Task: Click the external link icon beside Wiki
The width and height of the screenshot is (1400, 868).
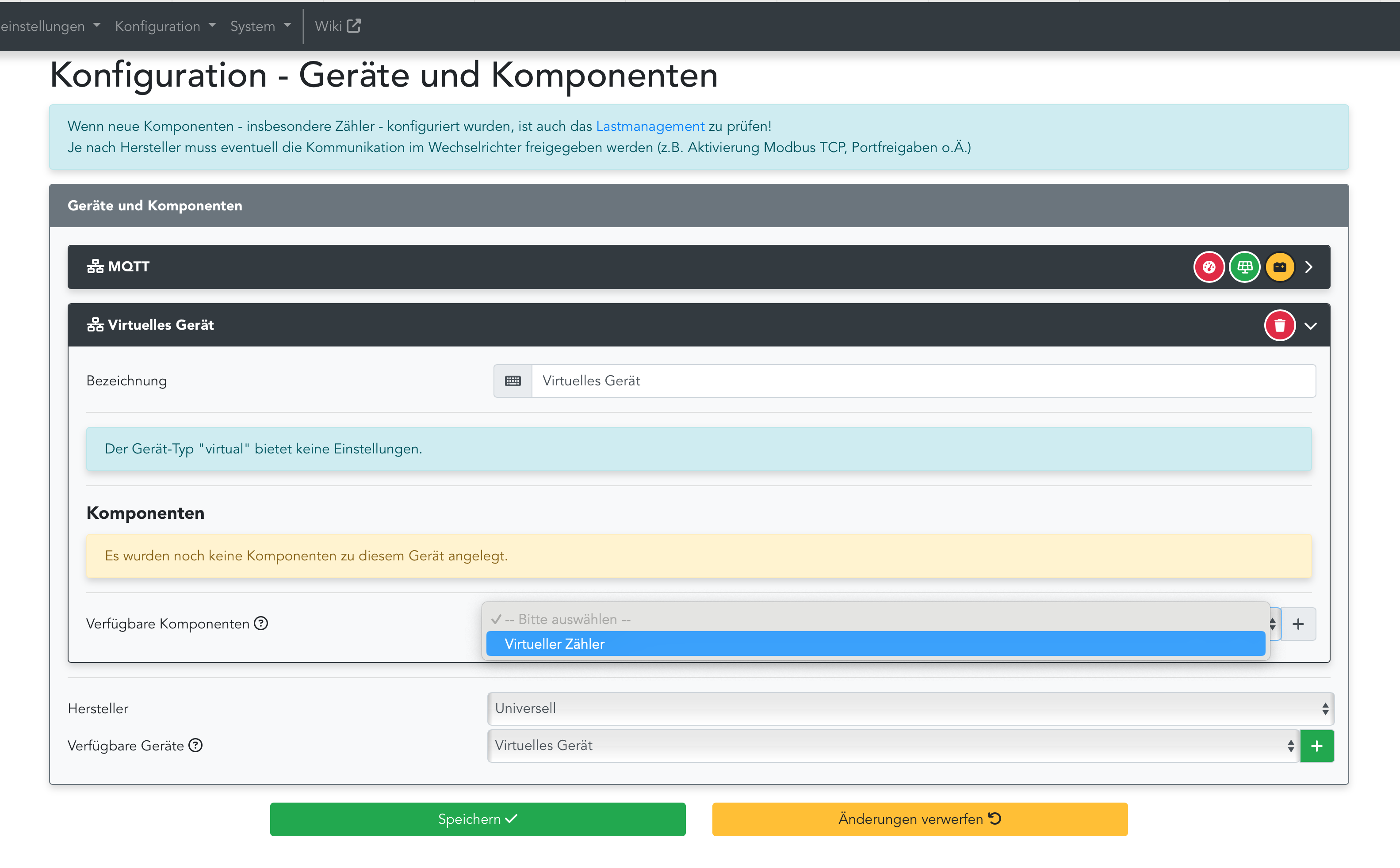Action: (354, 26)
